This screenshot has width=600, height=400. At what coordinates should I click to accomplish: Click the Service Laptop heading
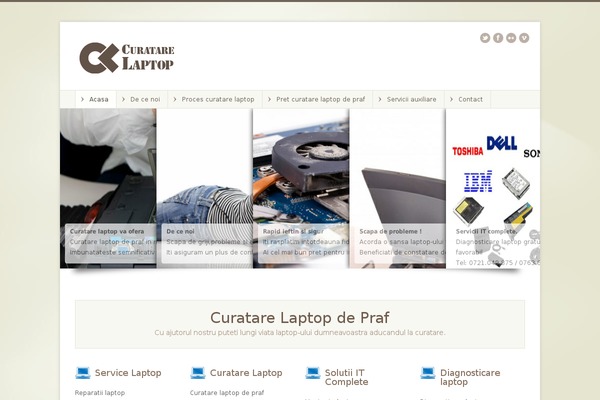click(x=128, y=373)
